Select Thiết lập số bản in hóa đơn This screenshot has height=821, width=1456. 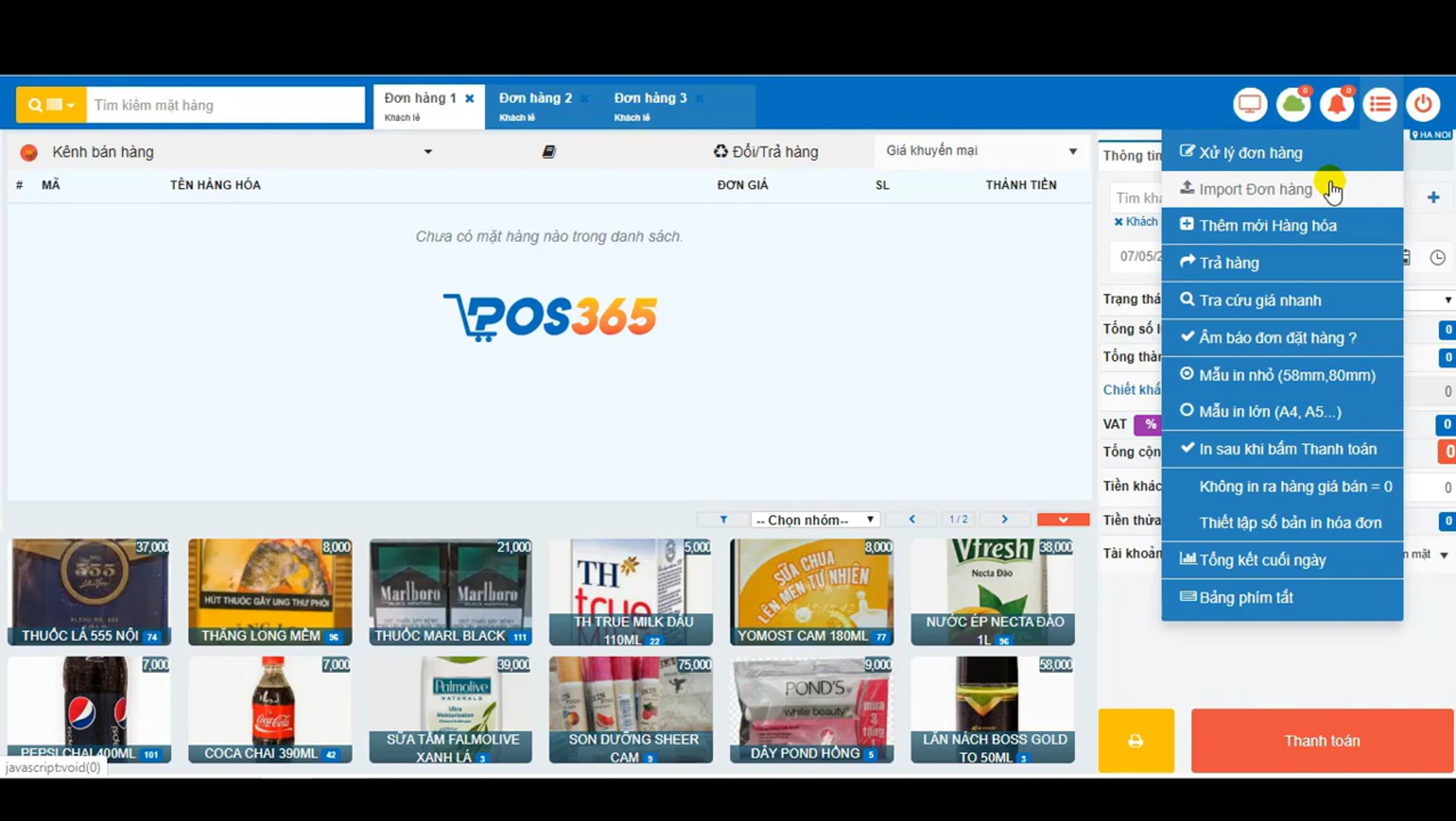tap(1282, 523)
